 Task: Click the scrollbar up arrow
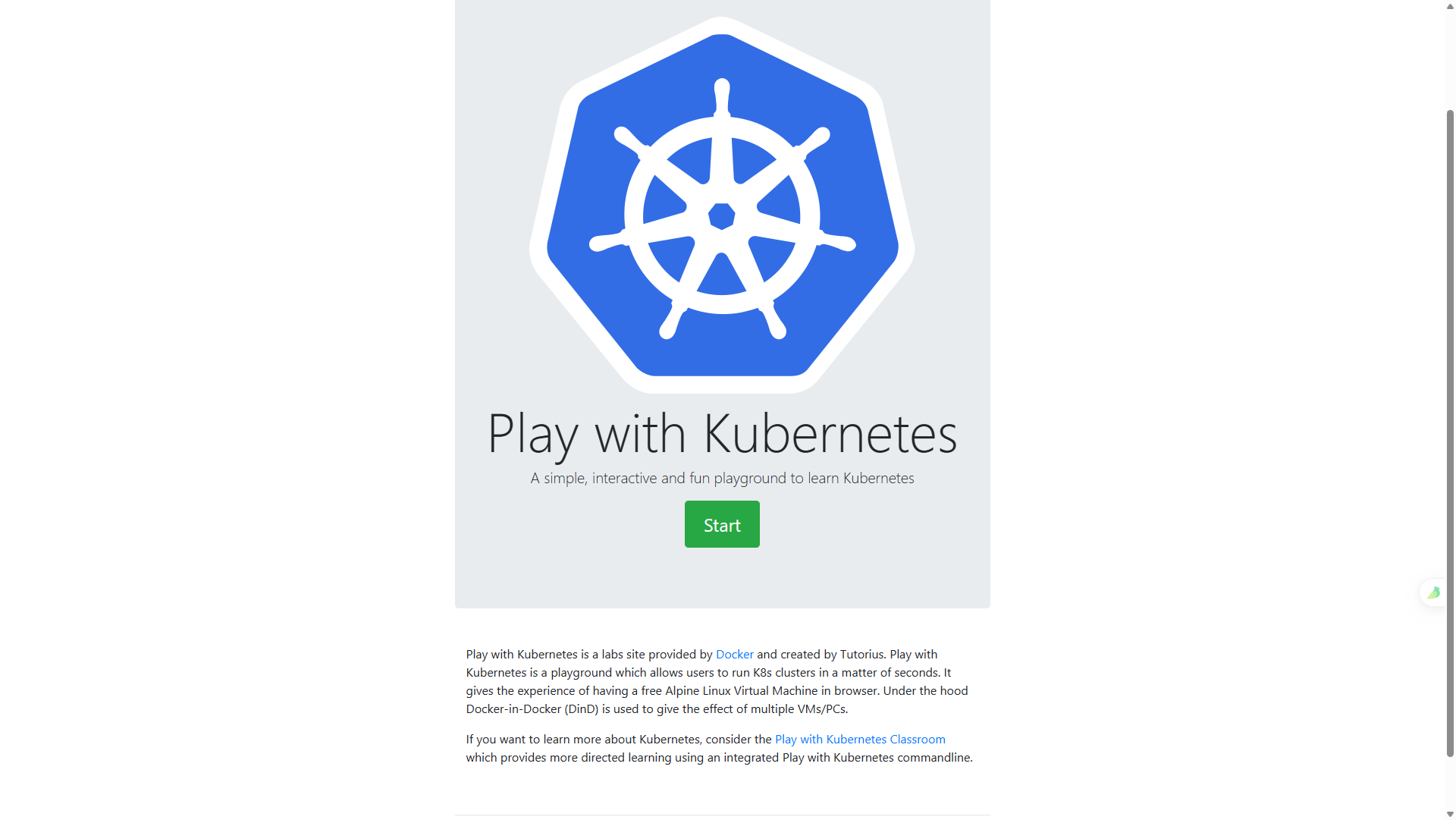pyautogui.click(x=1450, y=6)
